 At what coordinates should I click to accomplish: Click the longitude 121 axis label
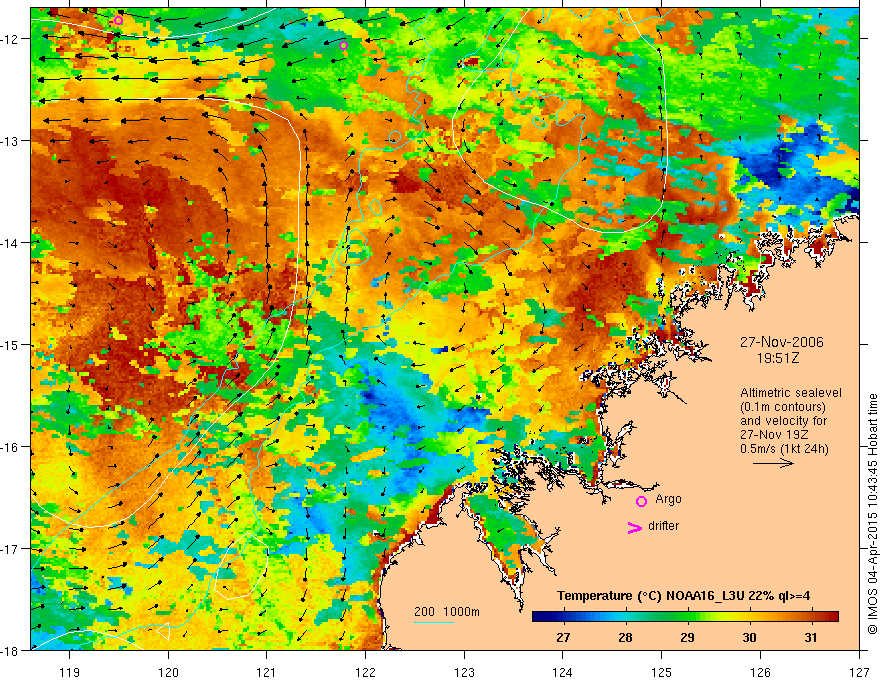267,672
